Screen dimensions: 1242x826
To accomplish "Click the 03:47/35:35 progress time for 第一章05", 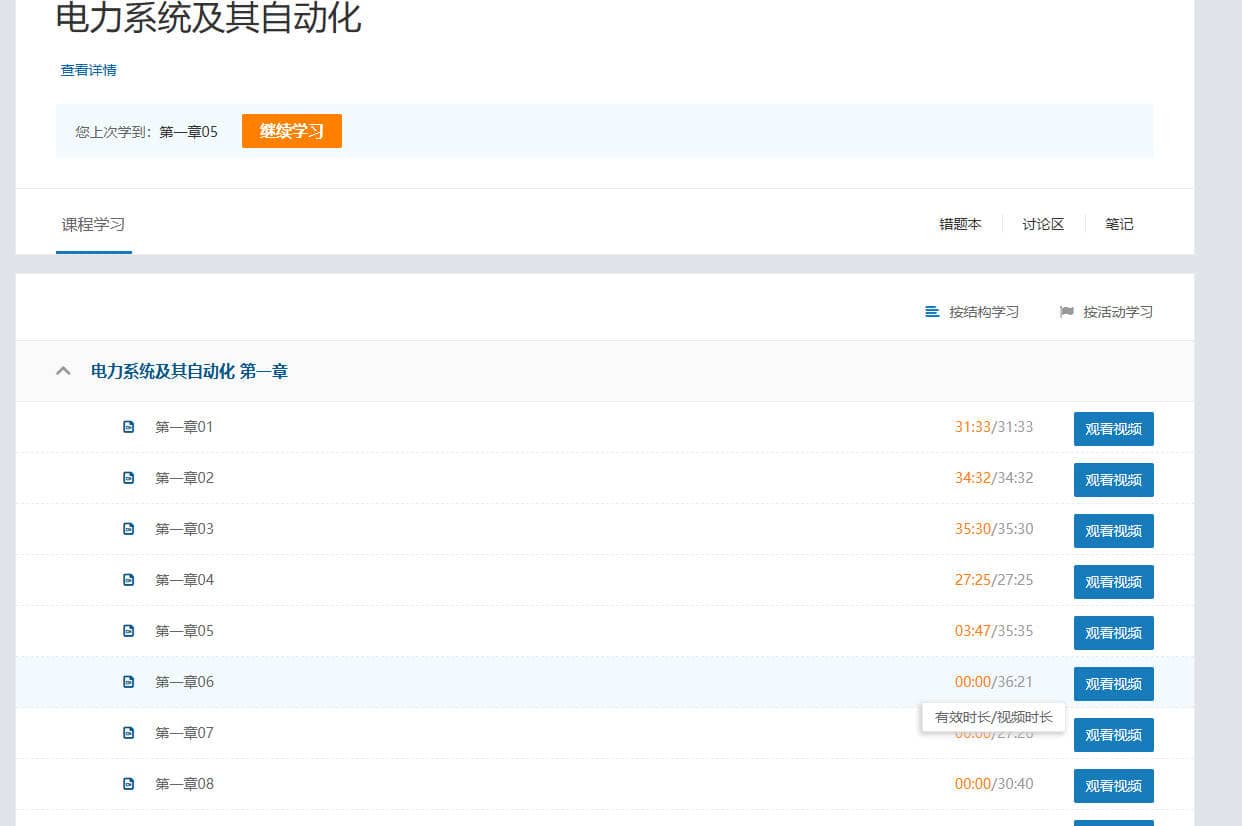I will [993, 631].
